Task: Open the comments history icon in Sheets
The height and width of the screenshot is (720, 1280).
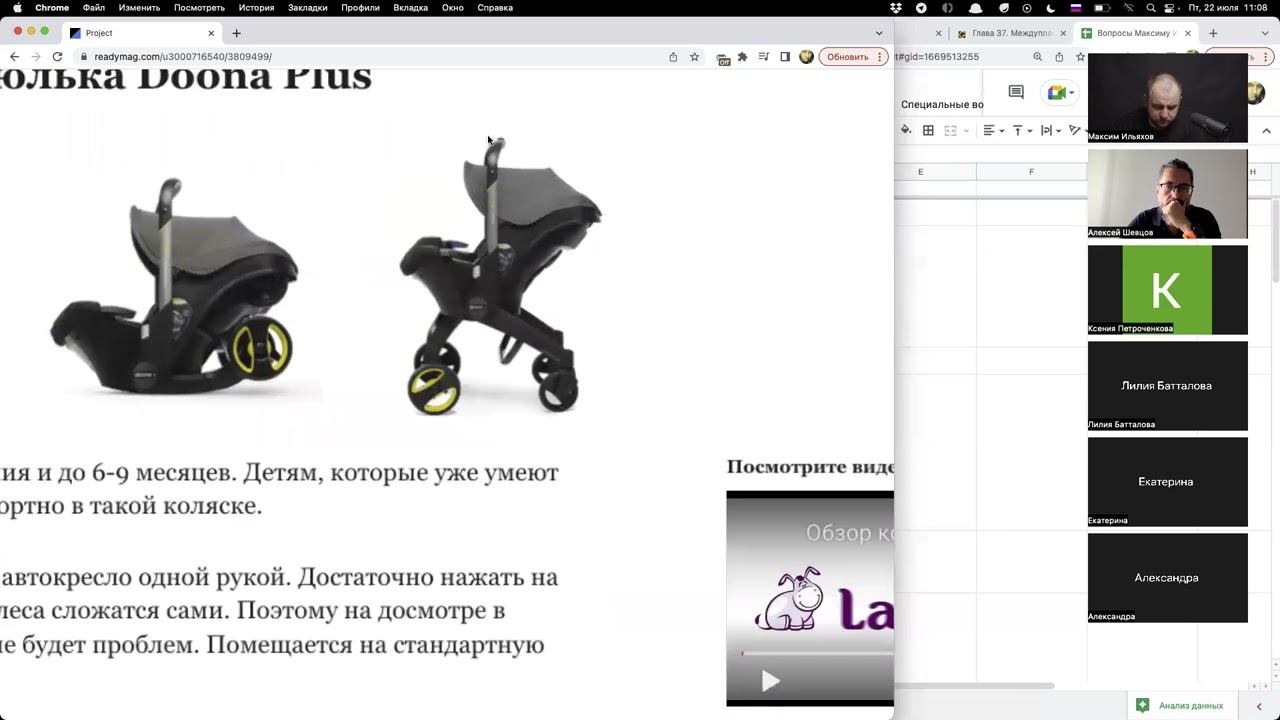Action: point(1016,92)
